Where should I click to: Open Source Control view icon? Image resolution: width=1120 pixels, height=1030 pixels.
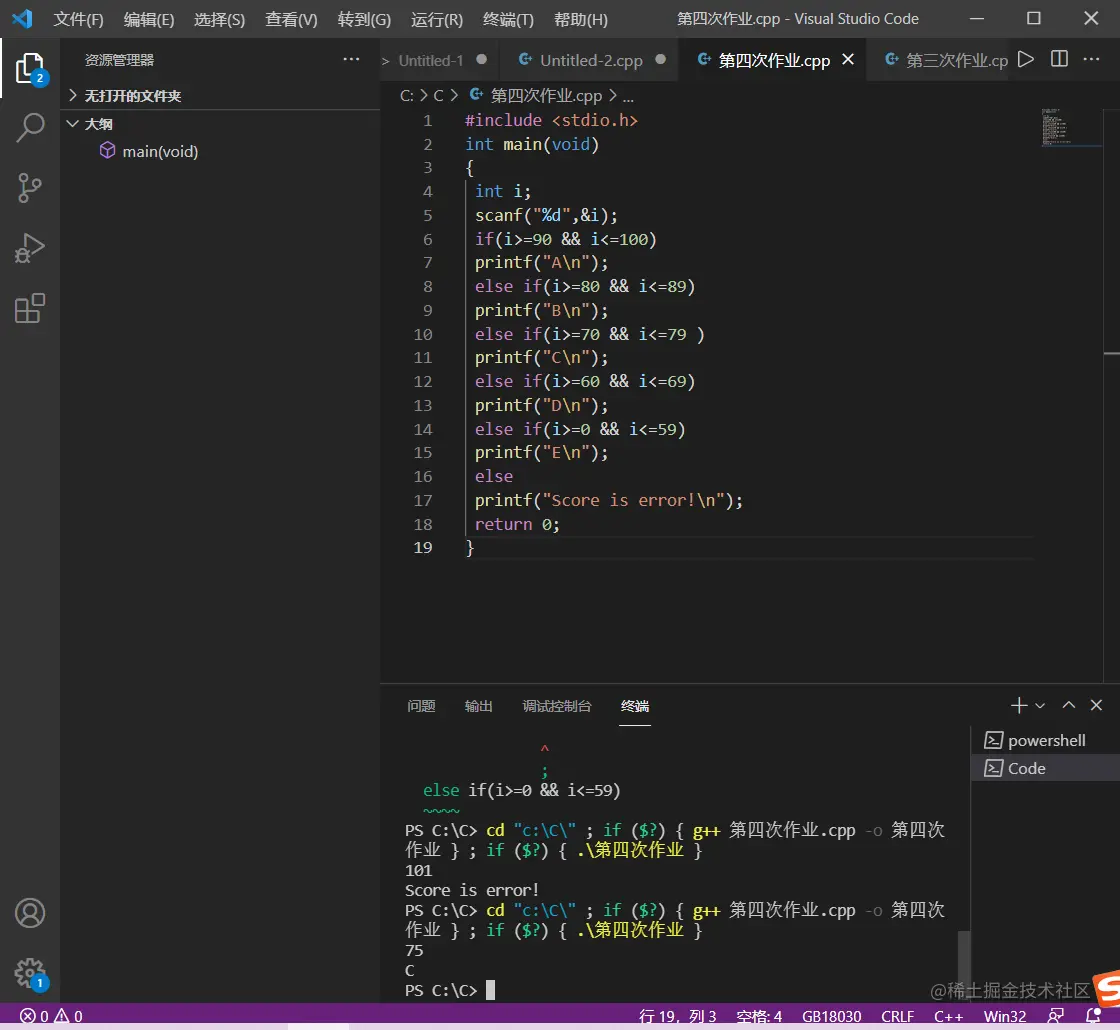[30, 188]
